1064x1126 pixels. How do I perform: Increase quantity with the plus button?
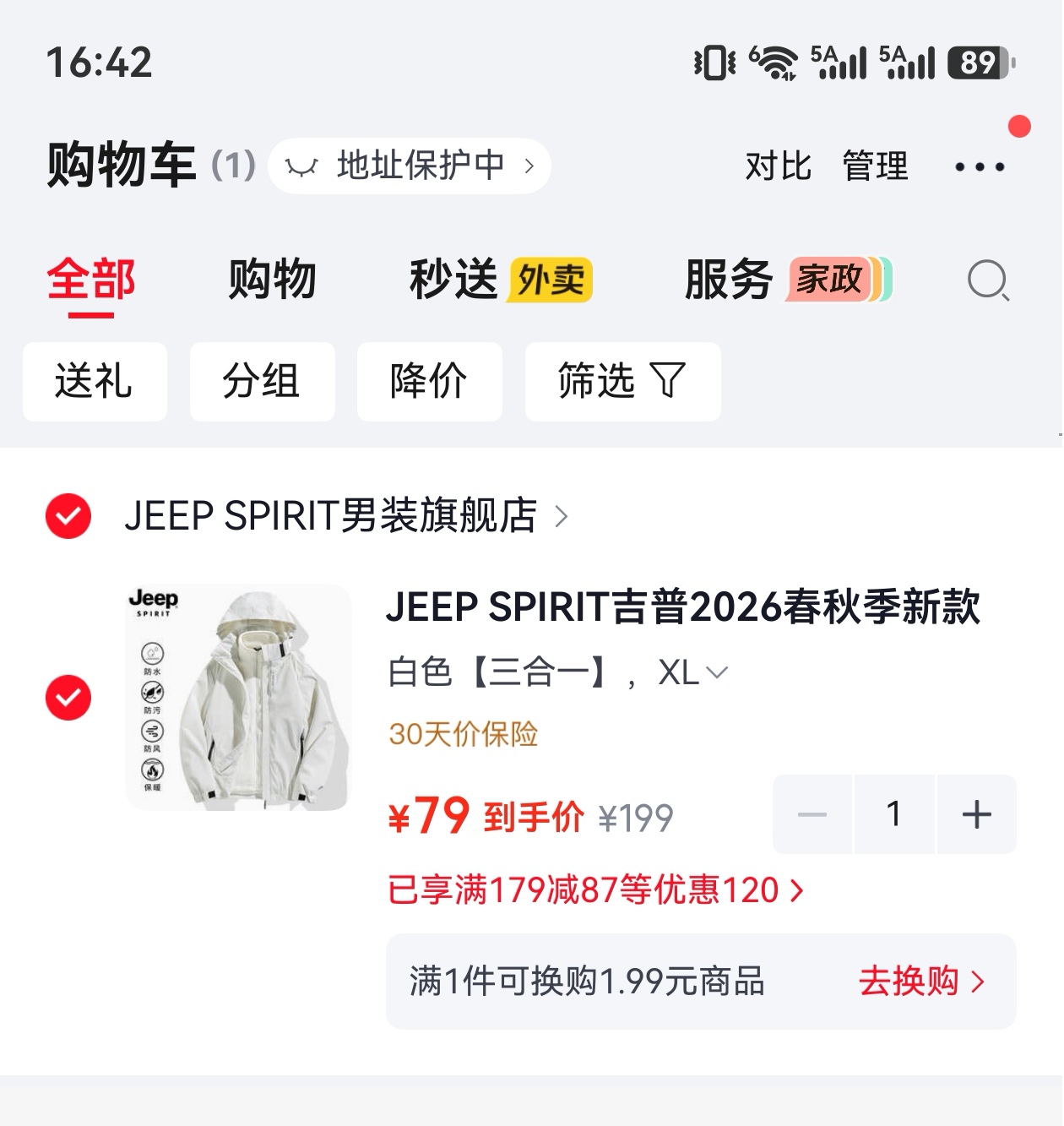click(x=976, y=814)
